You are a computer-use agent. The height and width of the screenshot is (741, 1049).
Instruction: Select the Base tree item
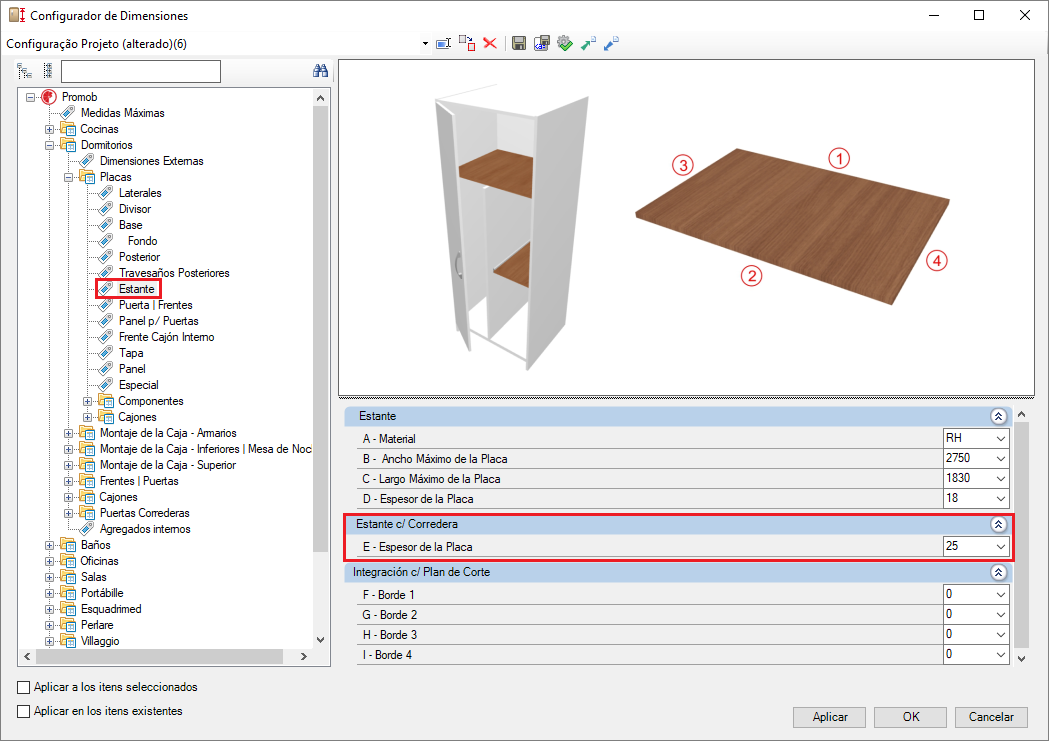(x=130, y=225)
